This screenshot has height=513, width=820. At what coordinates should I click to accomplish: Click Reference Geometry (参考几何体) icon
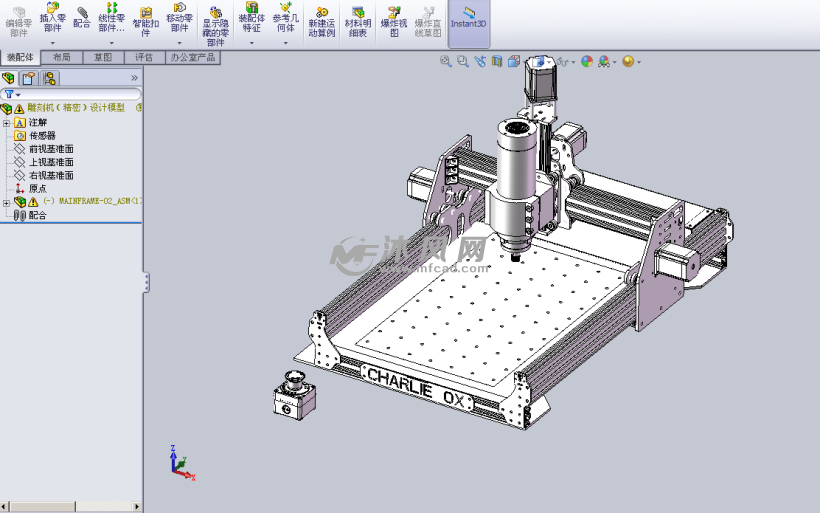click(286, 17)
